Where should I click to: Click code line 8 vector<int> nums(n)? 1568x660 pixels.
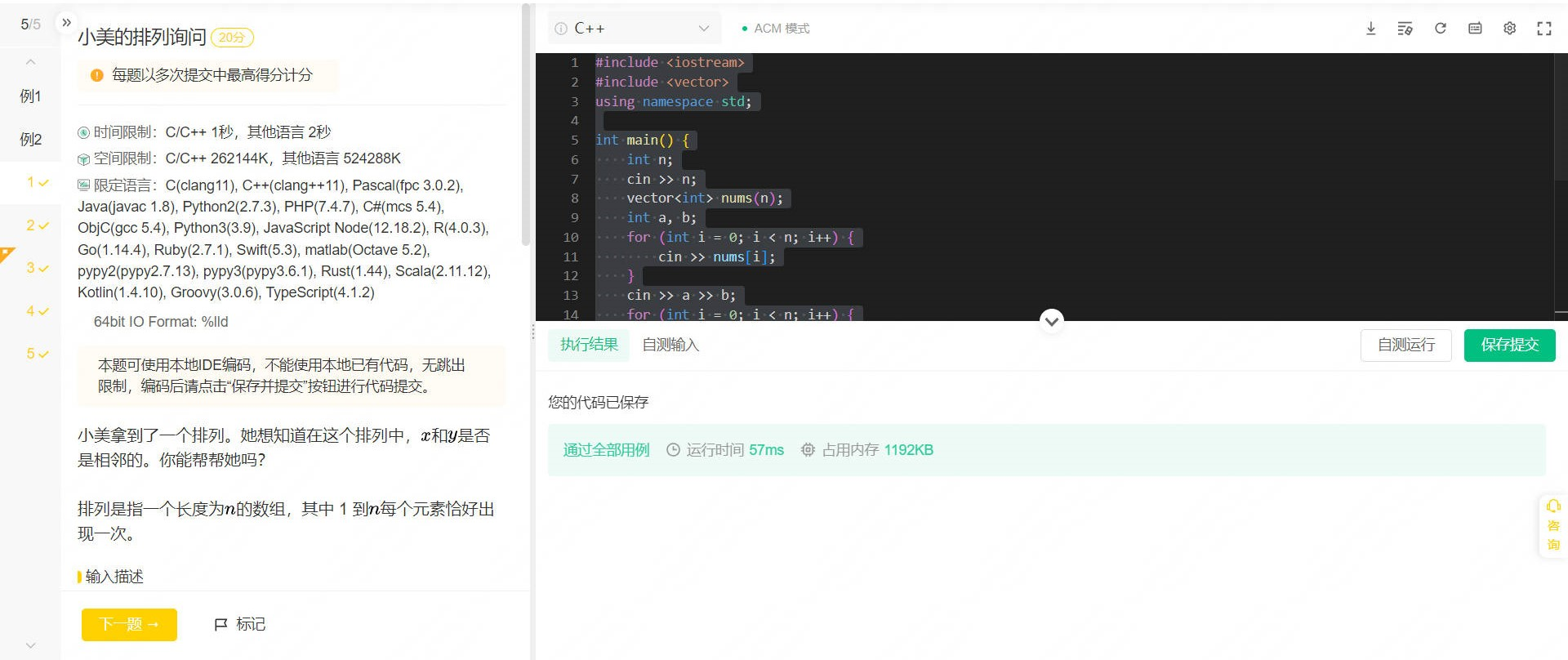[705, 198]
